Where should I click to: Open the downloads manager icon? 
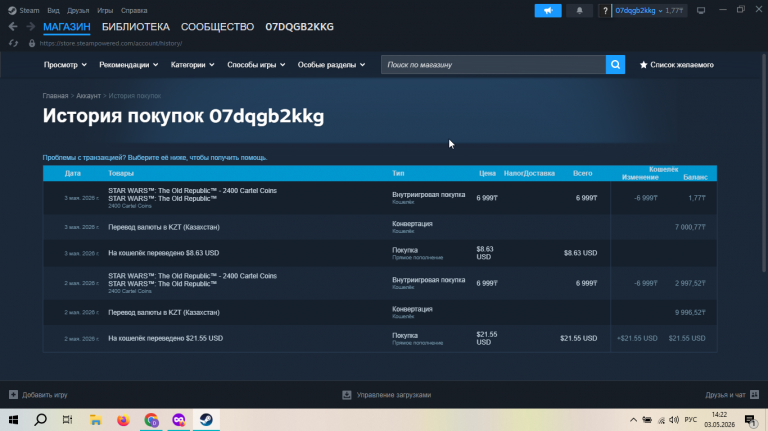pos(347,395)
